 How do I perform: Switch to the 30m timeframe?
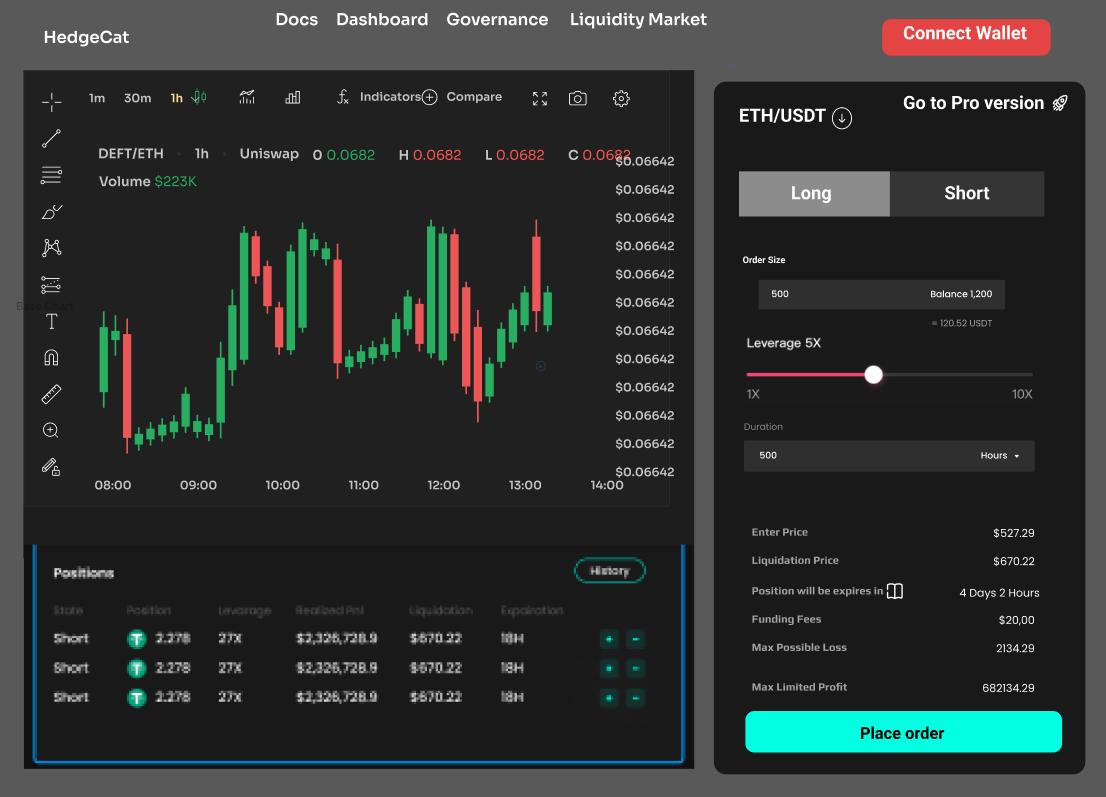pyautogui.click(x=137, y=98)
